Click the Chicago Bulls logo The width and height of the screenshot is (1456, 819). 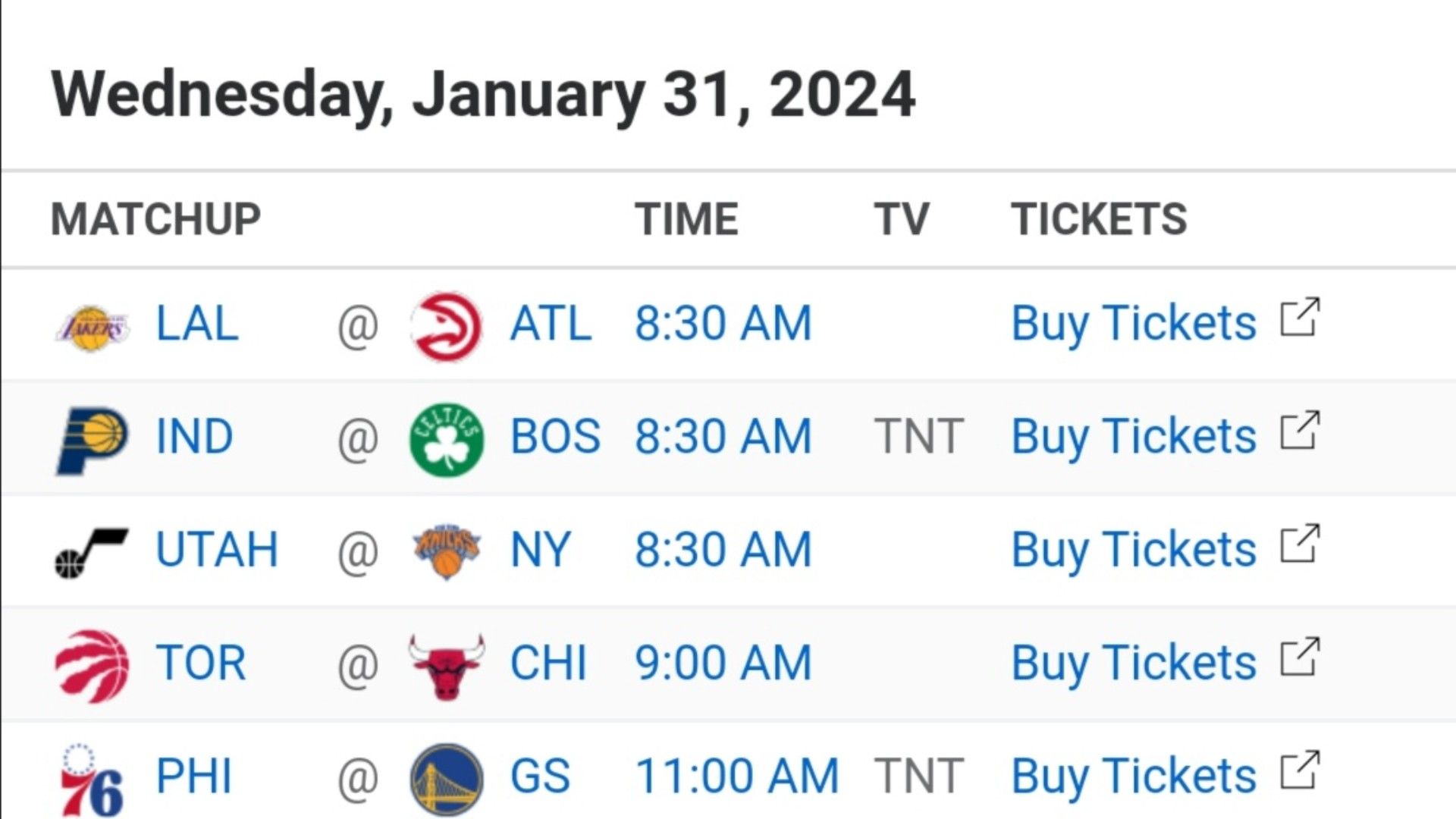click(447, 667)
